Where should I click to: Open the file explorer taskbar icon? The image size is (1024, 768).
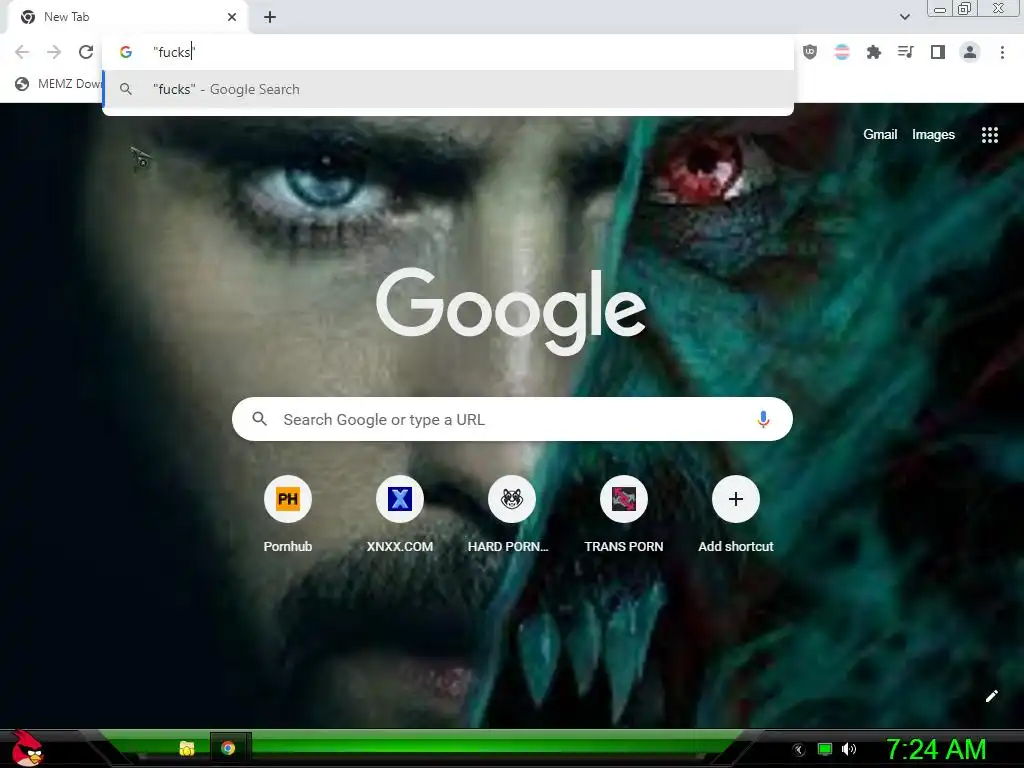(x=187, y=748)
